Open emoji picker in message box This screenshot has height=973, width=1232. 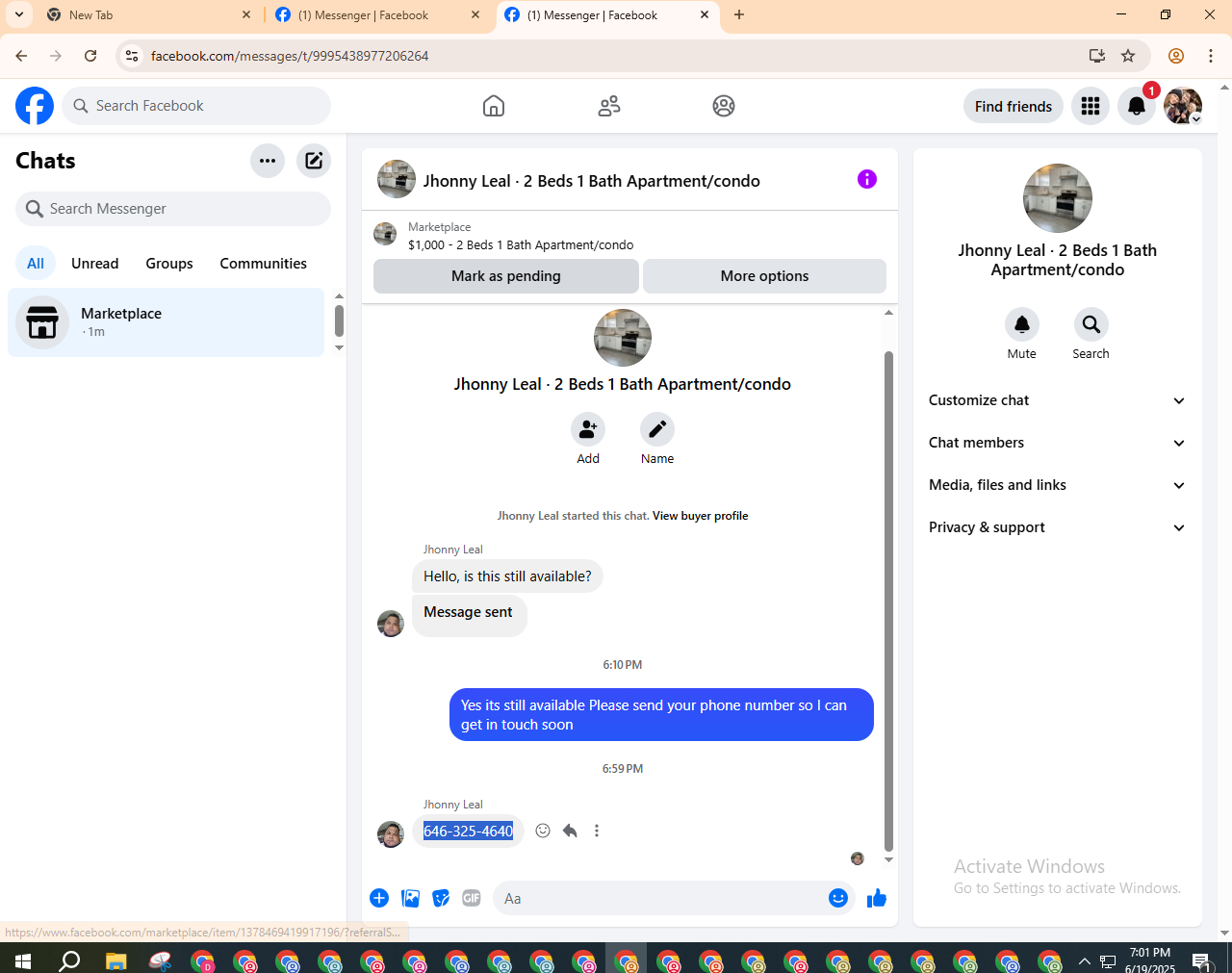[x=838, y=898]
